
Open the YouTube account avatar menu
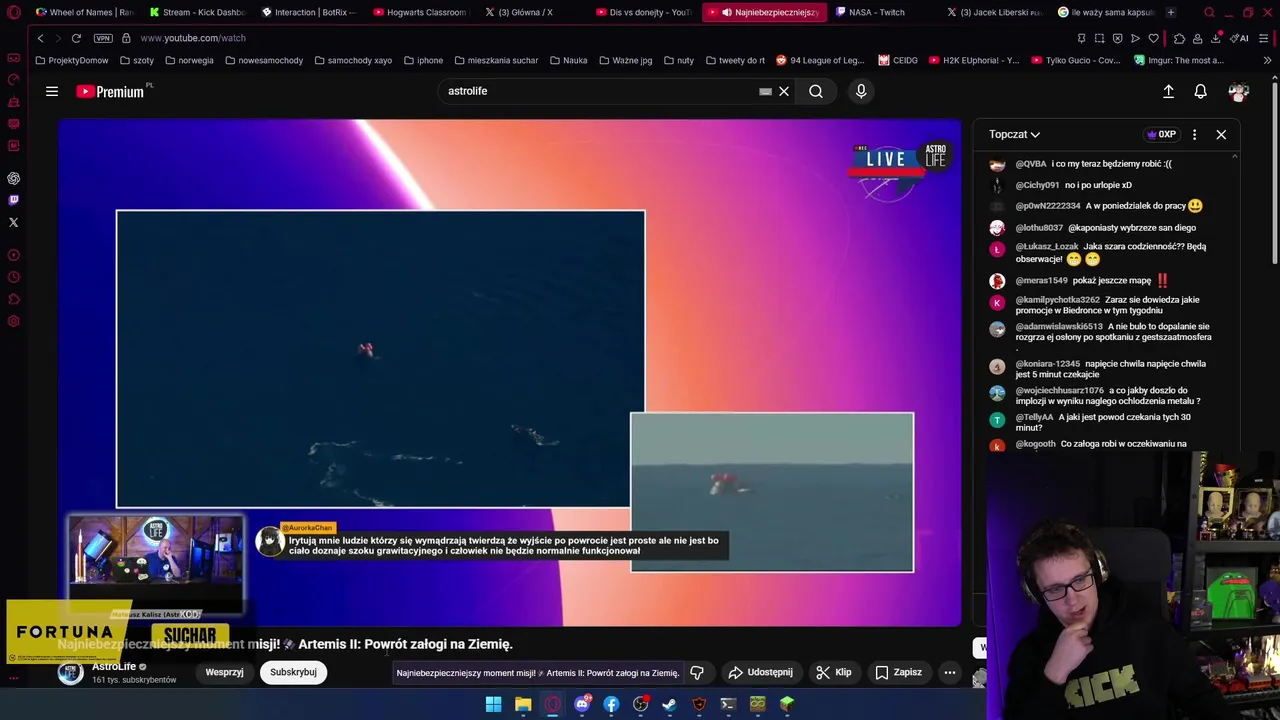pos(1239,92)
